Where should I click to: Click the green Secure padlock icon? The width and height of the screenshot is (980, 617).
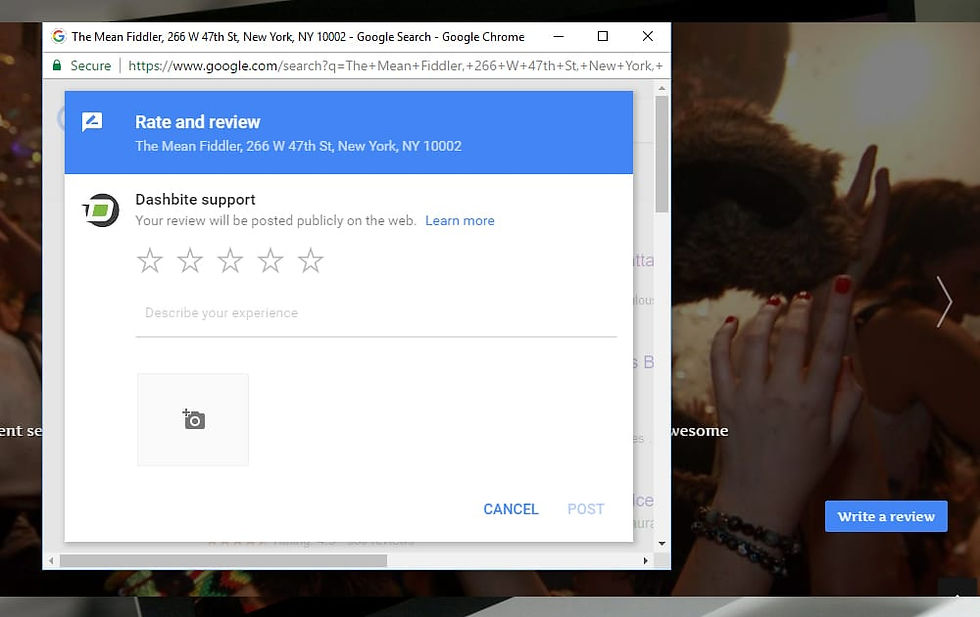tap(57, 65)
